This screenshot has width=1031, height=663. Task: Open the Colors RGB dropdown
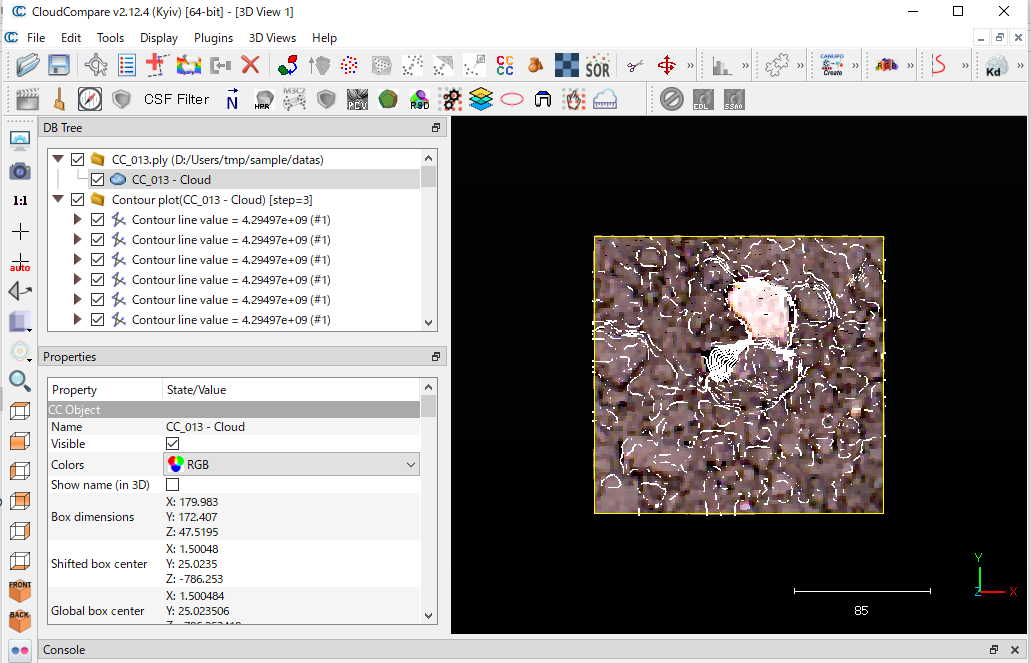(291, 465)
